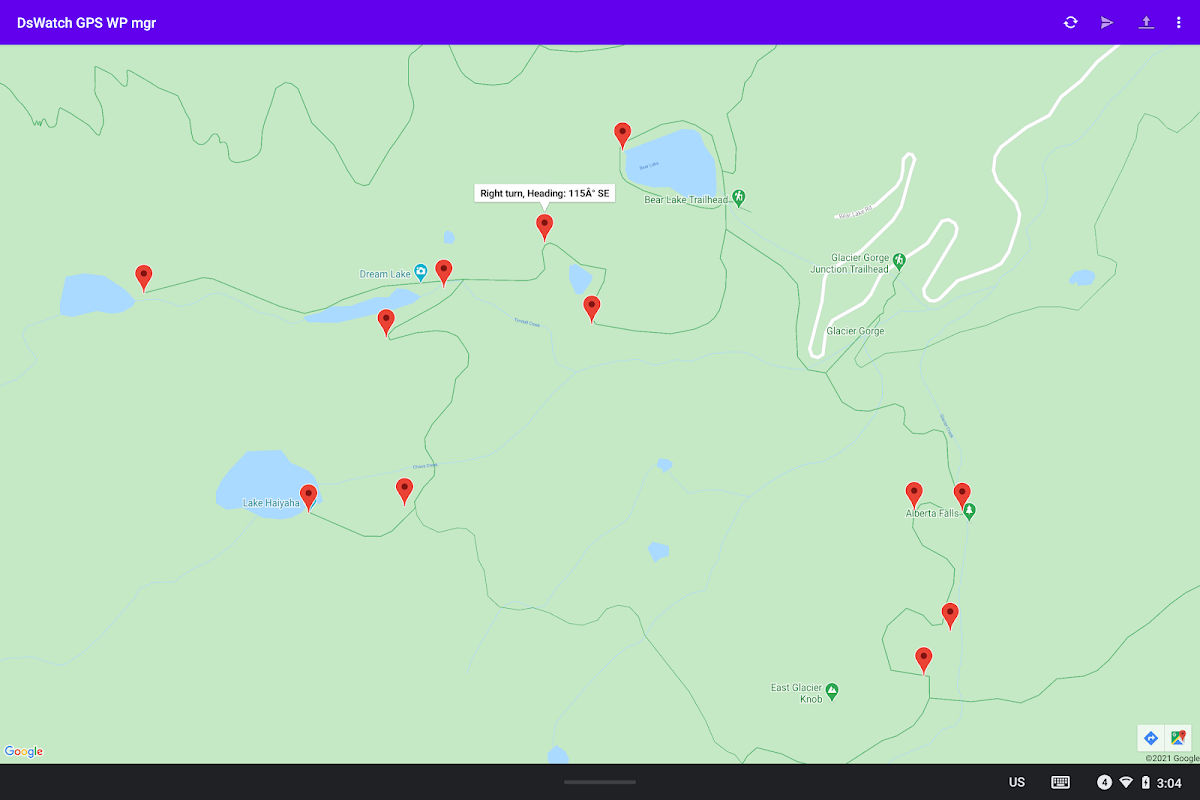Click the East Glacier Knob mountain icon
Screen dimensions: 1200x800
(831, 689)
